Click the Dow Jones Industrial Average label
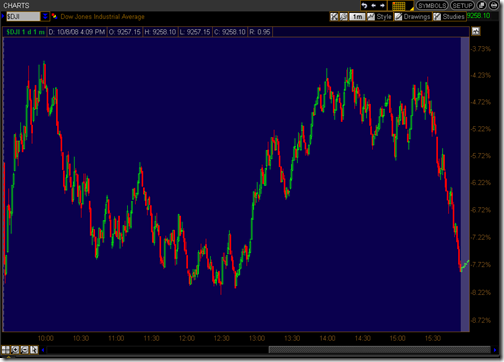This screenshot has height=362, width=504. point(102,17)
